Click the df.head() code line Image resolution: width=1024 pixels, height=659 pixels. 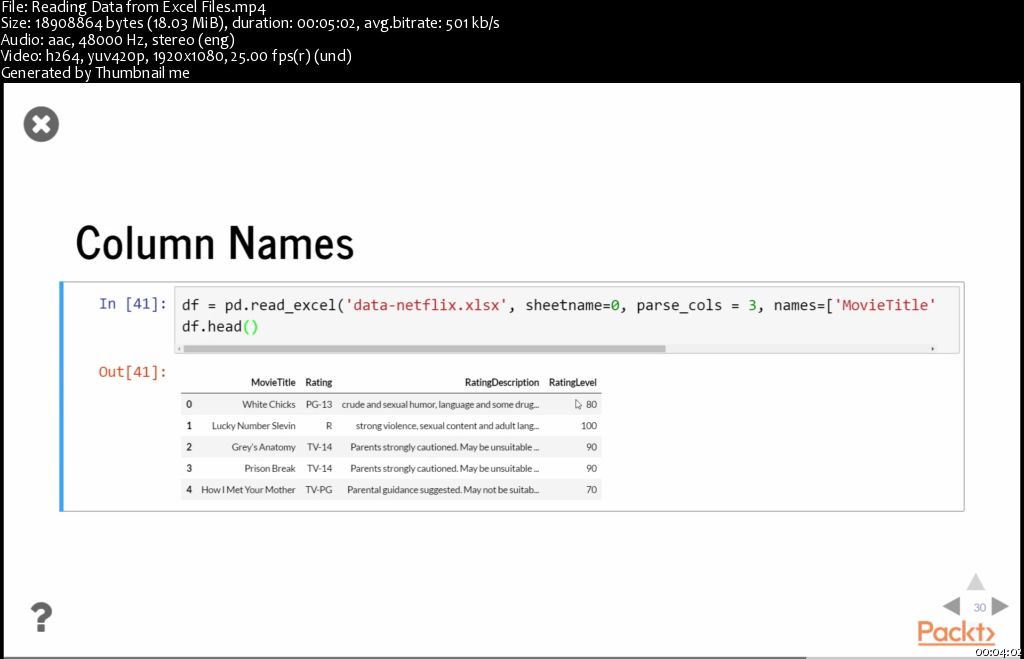(x=220, y=327)
